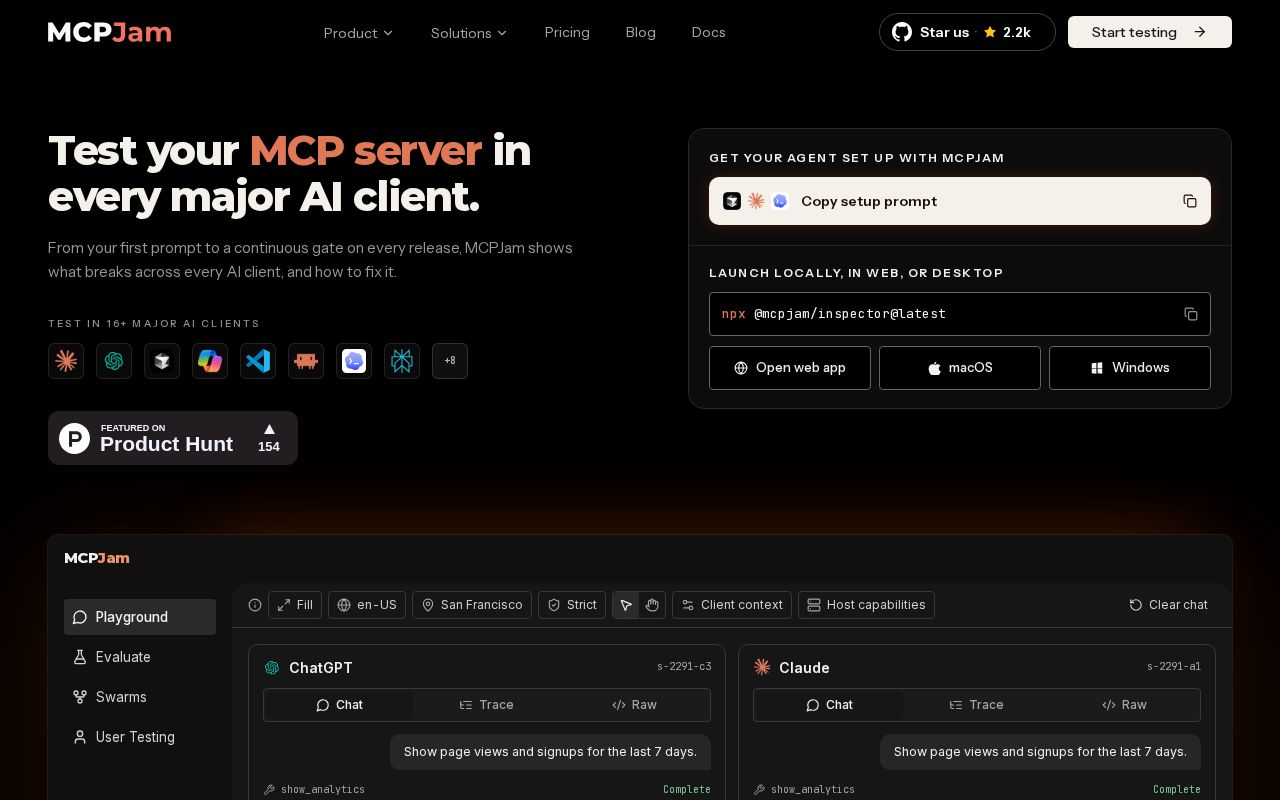Click the npx @mcpjam/inspector@latest command field
The width and height of the screenshot is (1280, 800).
coord(960,314)
